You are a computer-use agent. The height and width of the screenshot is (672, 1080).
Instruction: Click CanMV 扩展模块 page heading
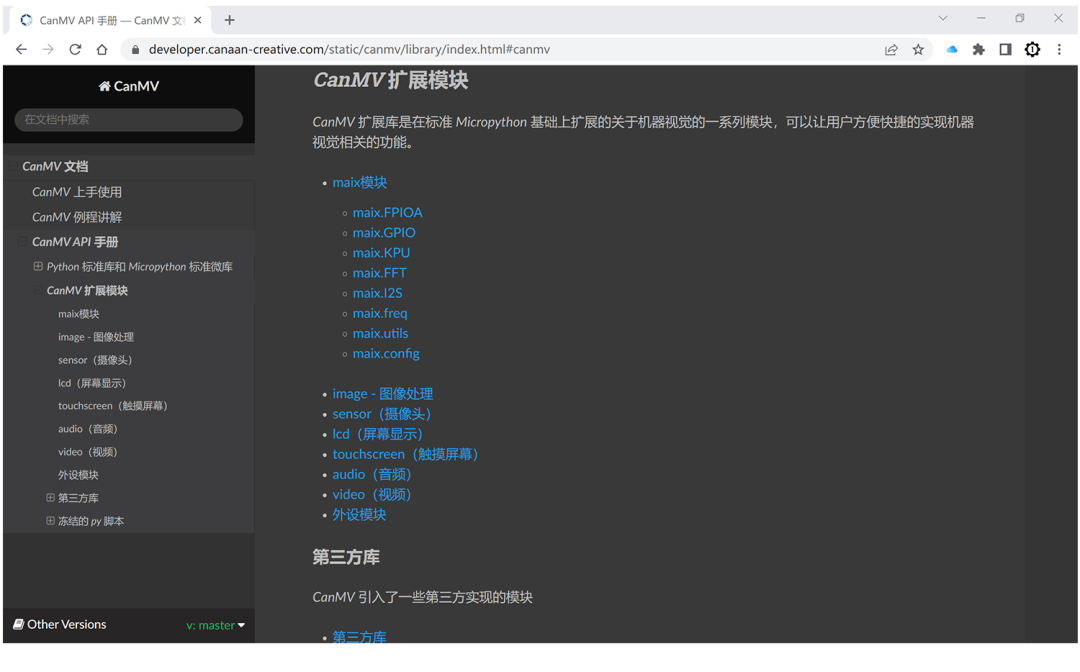click(391, 80)
